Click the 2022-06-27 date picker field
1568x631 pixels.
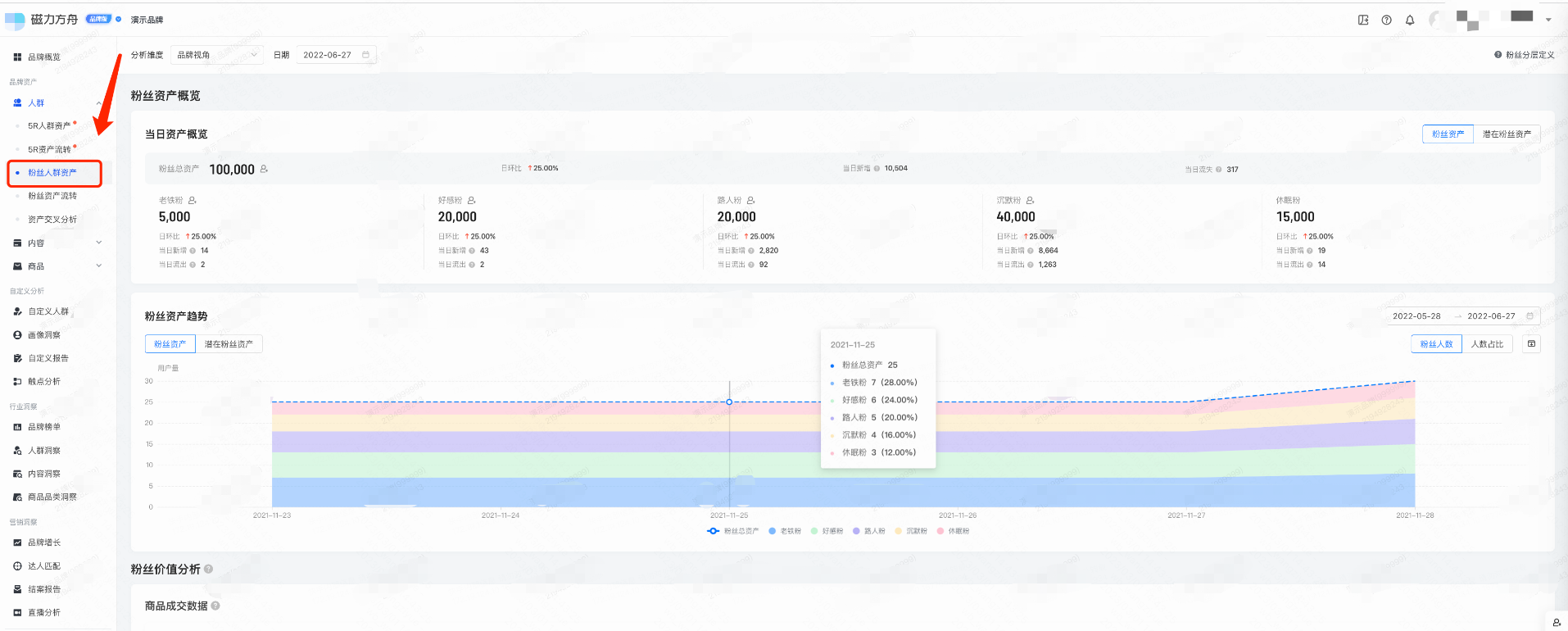[x=335, y=55]
